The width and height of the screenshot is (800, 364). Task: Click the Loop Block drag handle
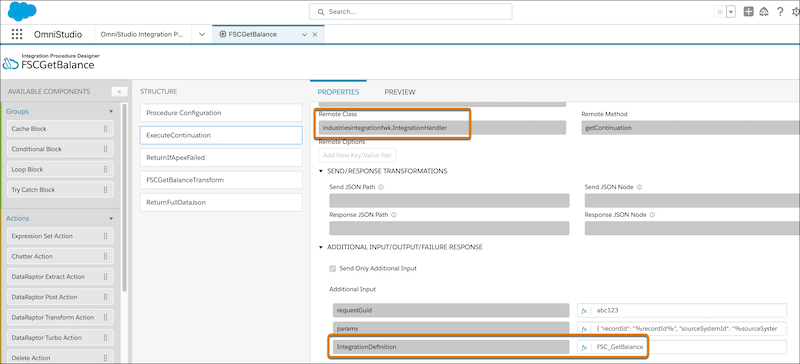point(106,169)
